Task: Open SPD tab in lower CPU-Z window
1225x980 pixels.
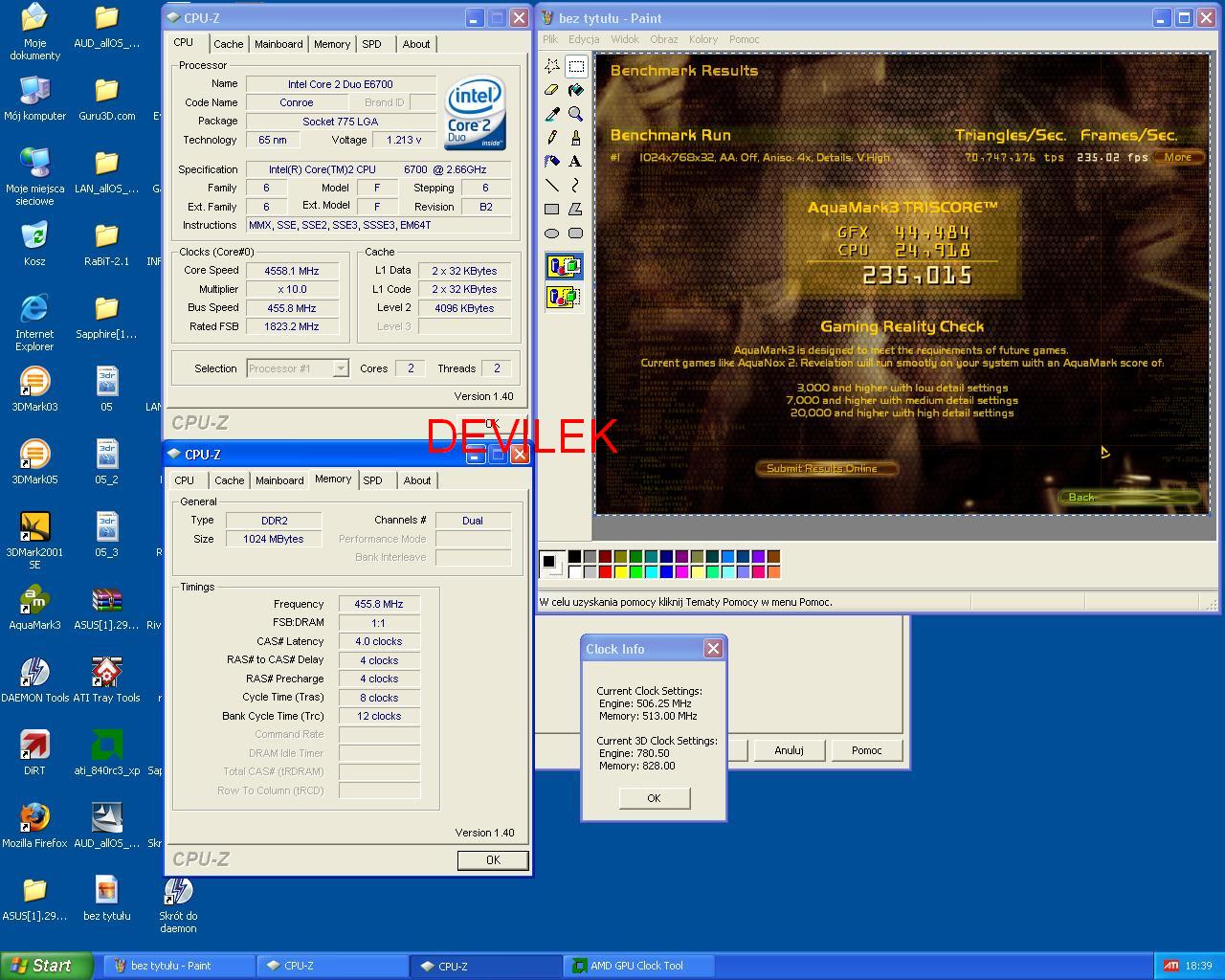Action: point(372,480)
